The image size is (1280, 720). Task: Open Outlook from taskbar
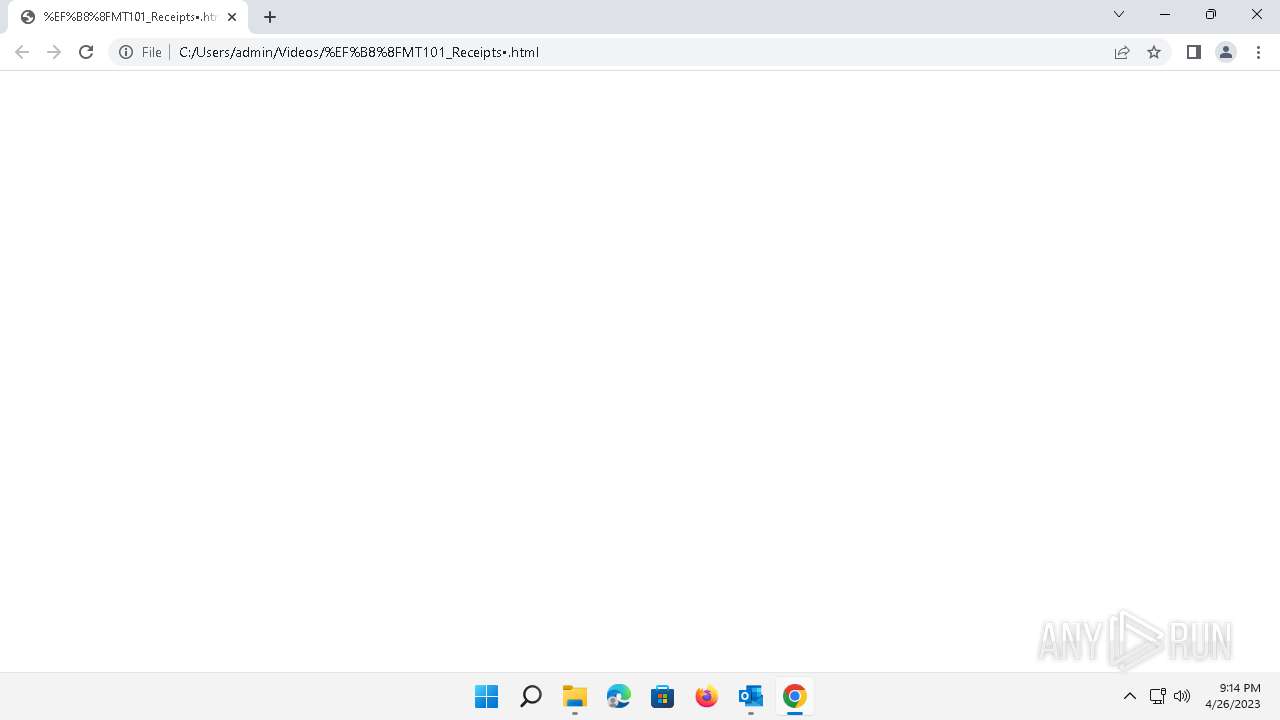[x=751, y=696]
